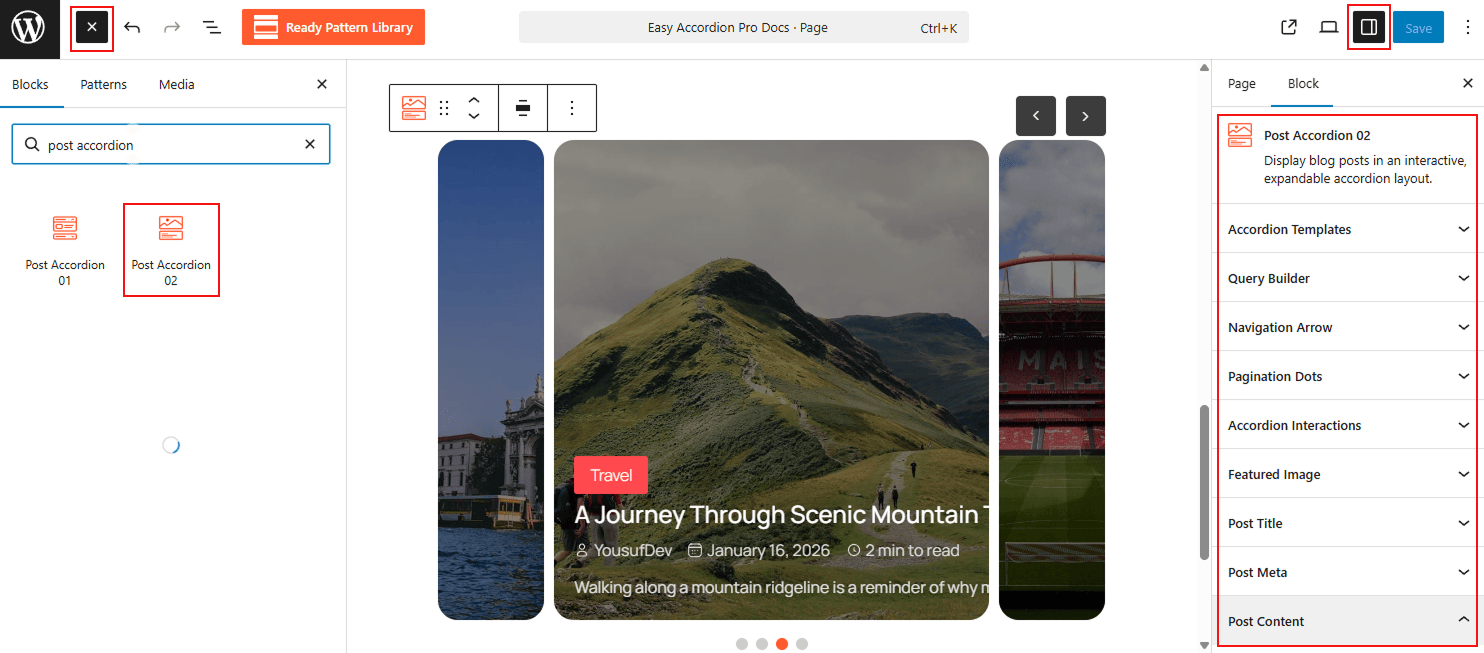This screenshot has width=1484, height=653.
Task: Toggle the Settings sidebar panel
Action: pyautogui.click(x=1369, y=28)
